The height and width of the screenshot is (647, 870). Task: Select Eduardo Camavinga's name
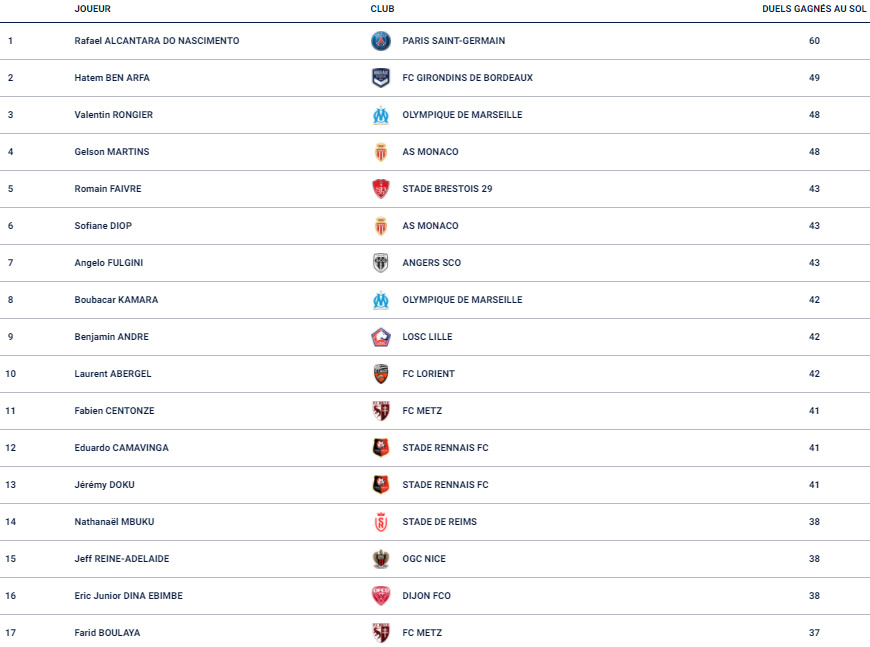(x=122, y=448)
